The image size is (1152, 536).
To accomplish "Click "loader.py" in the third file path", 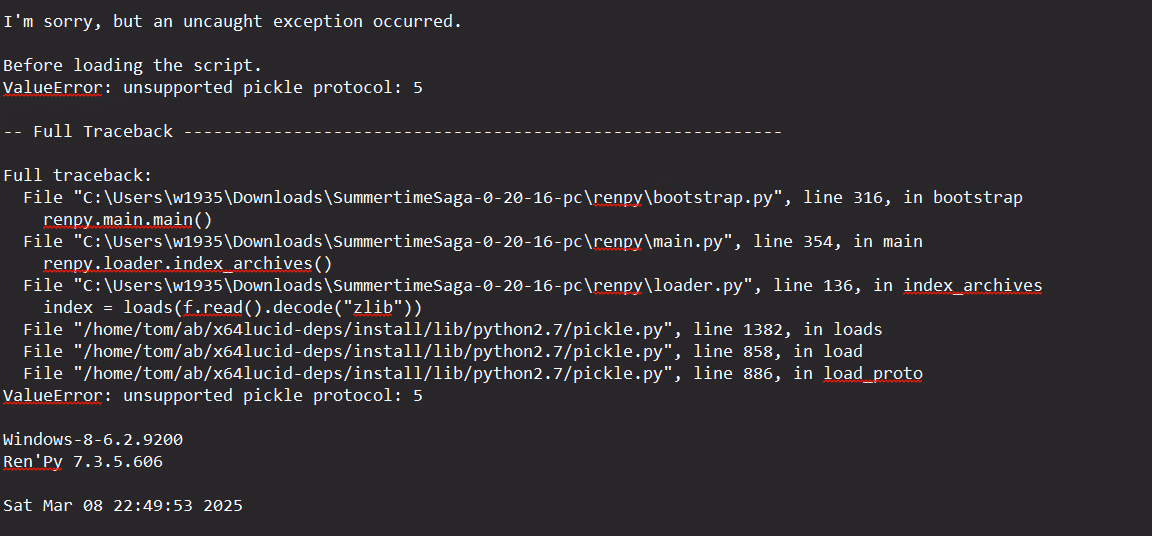I will click(x=698, y=285).
